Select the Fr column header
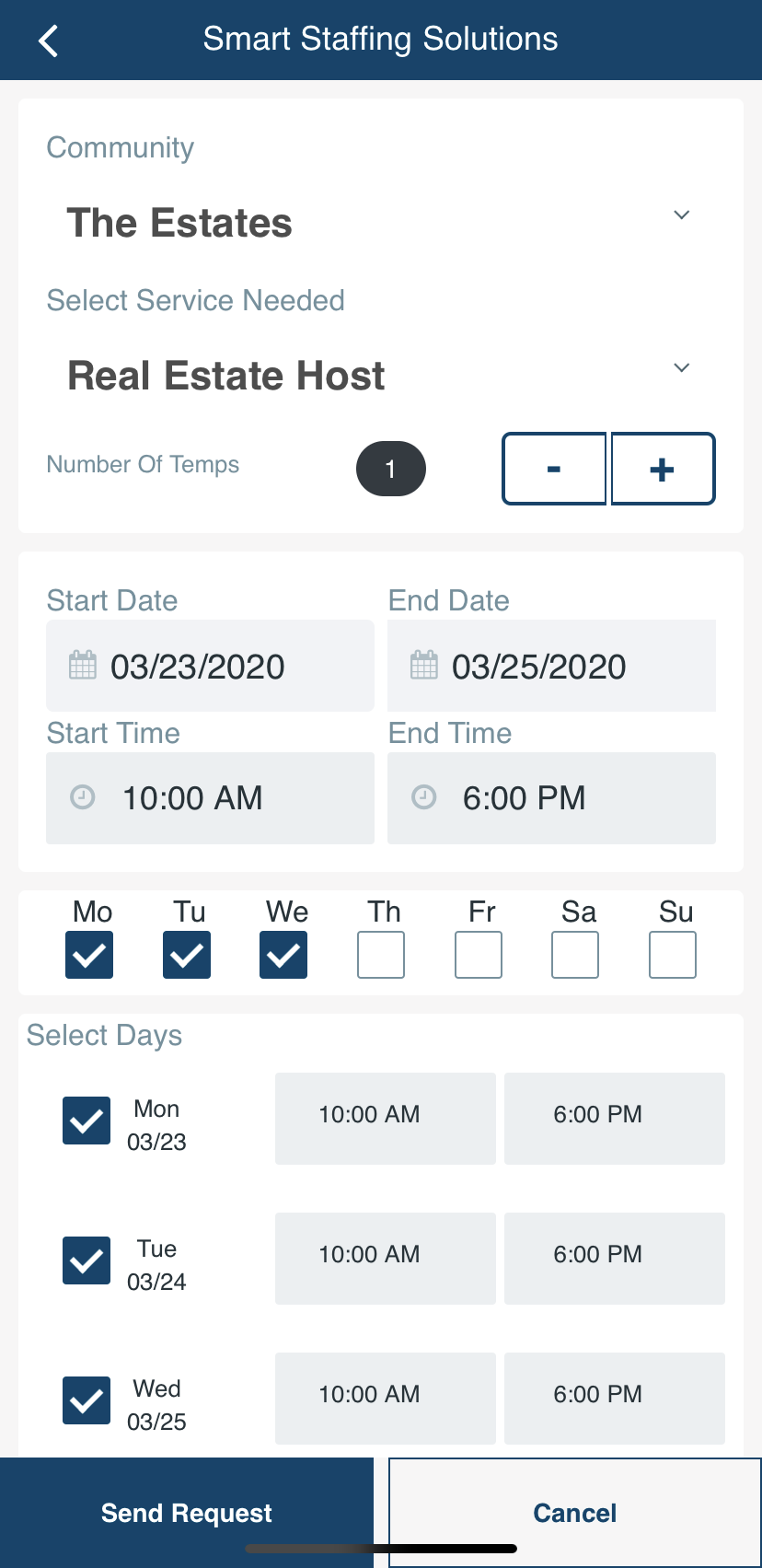Viewport: 762px width, 1568px height. pyautogui.click(x=479, y=912)
